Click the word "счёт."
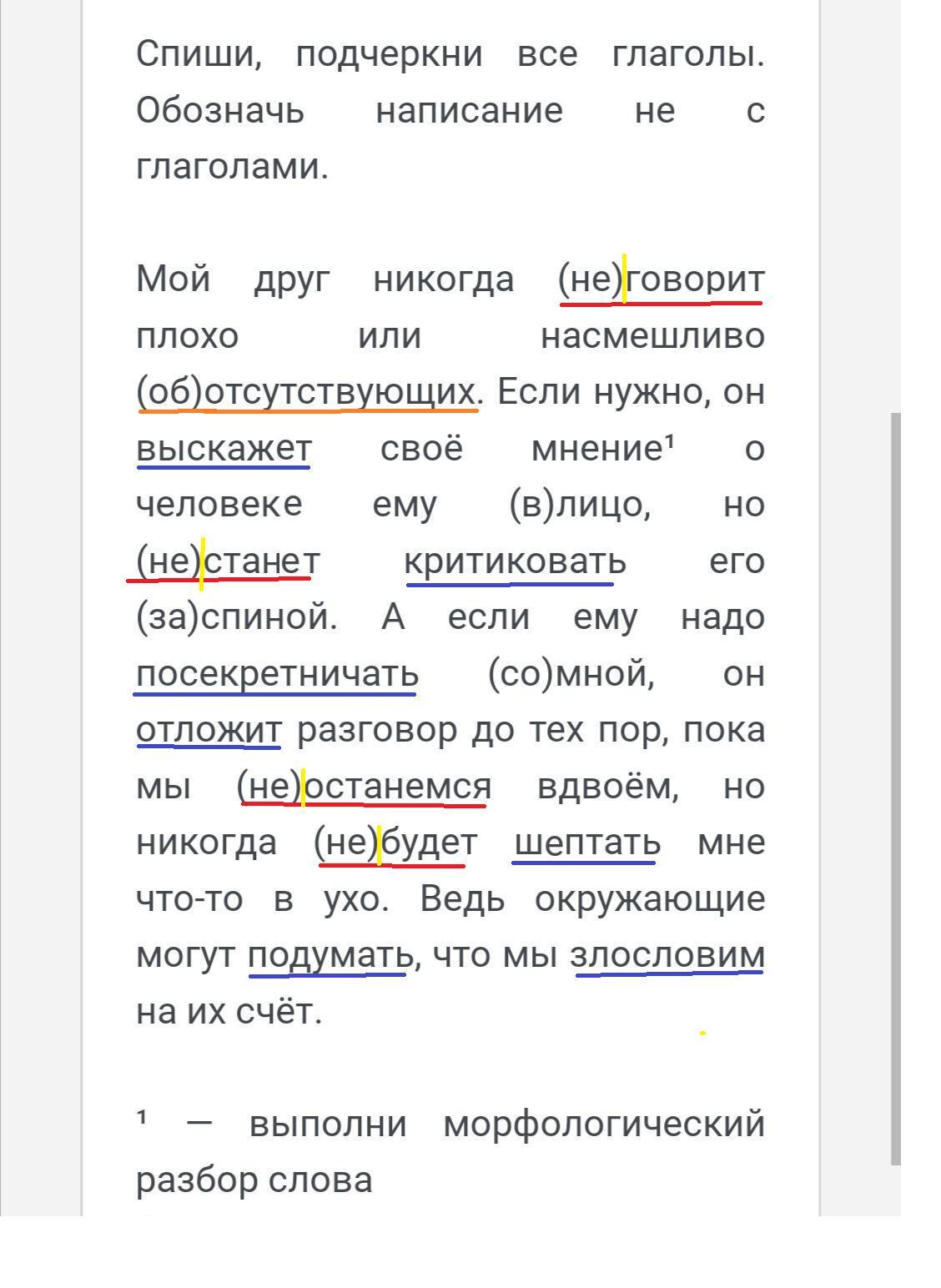The width and height of the screenshot is (941, 1288). click(278, 1013)
